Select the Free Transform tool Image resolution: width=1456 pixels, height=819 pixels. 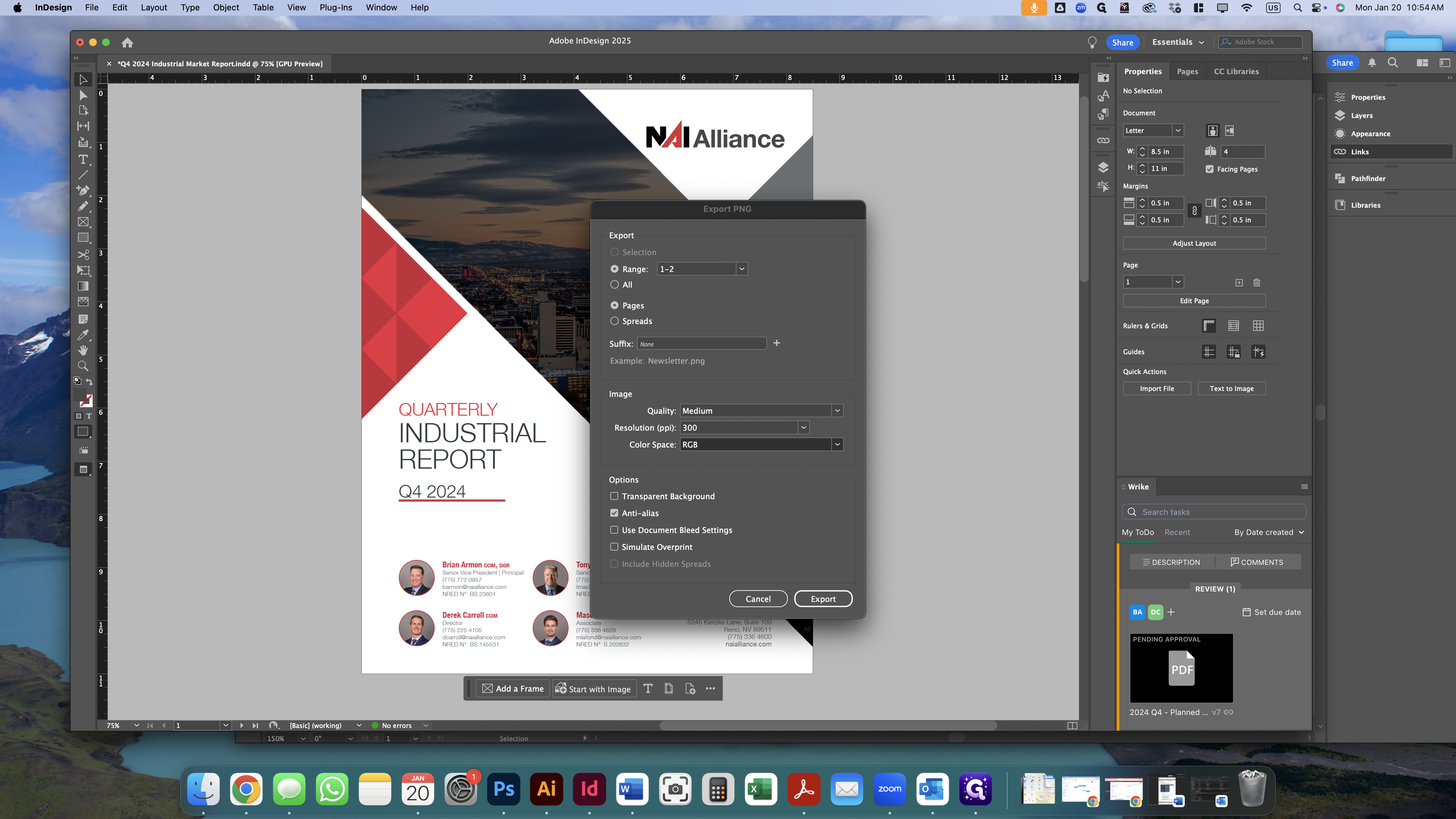click(83, 271)
